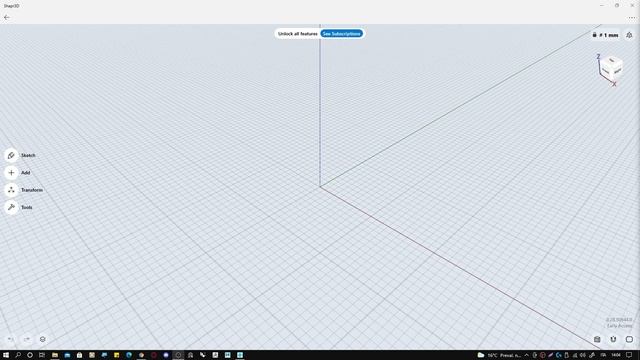Open the Tools menu wrench icon
Image resolution: width=640 pixels, height=360 pixels.
[x=11, y=207]
